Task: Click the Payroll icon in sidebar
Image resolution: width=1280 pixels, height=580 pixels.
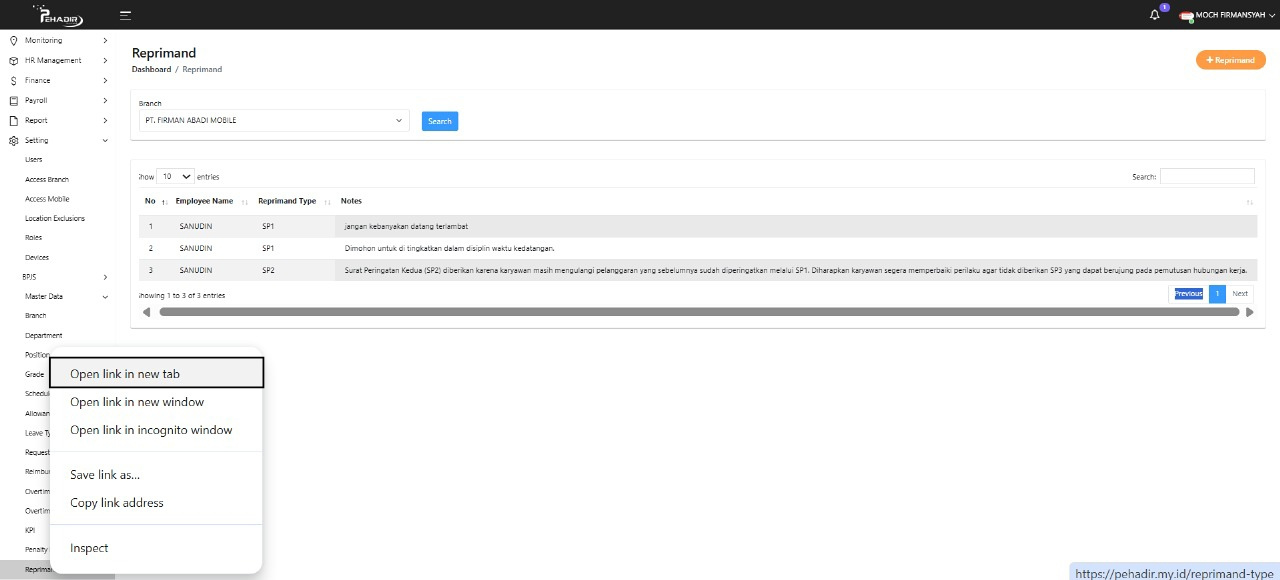Action: [x=14, y=101]
